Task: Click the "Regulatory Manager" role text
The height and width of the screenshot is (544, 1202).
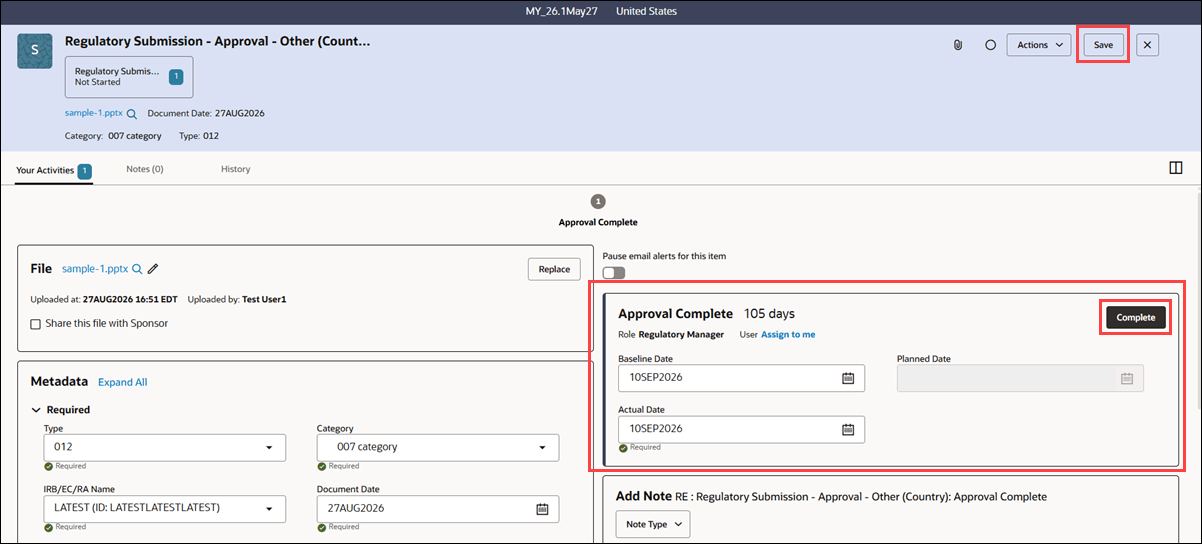Action: point(681,334)
